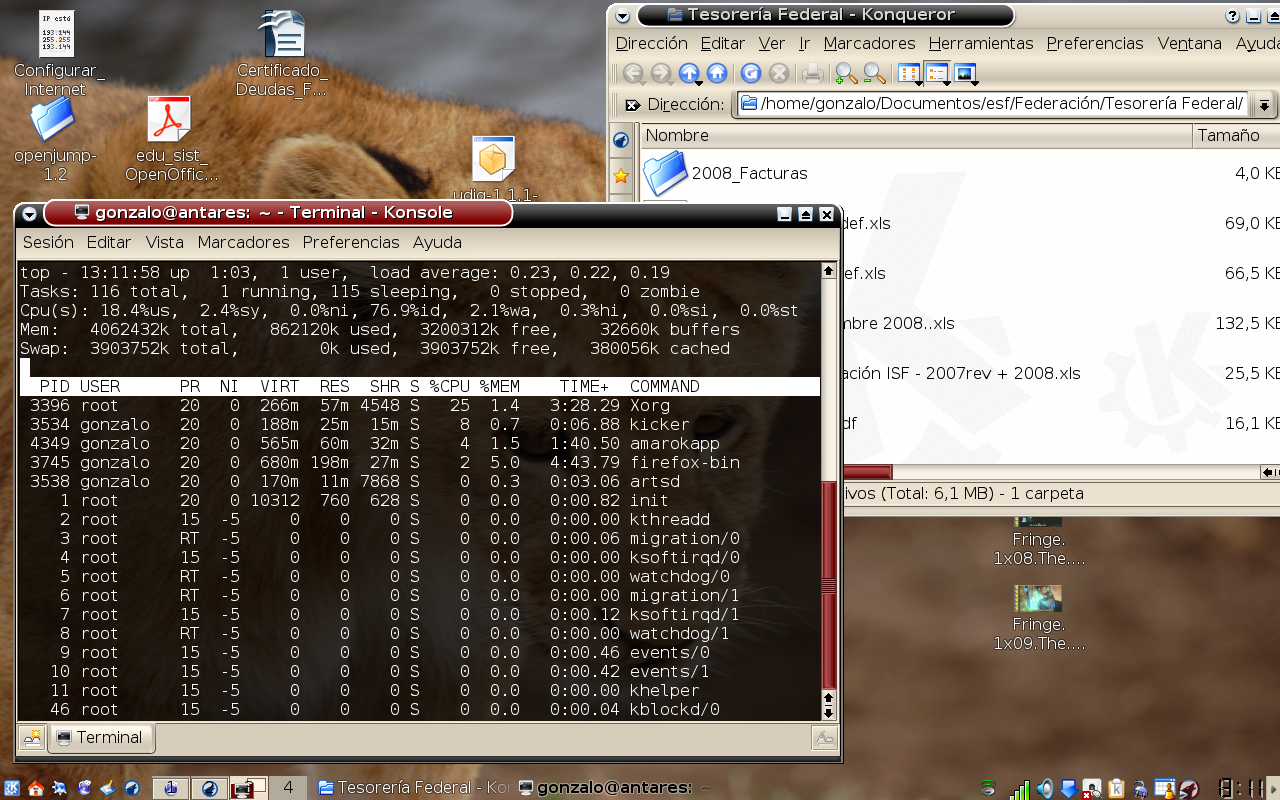Select Konqueror's icon view mode
Viewport: 1280px width, 800px height.
[907, 73]
